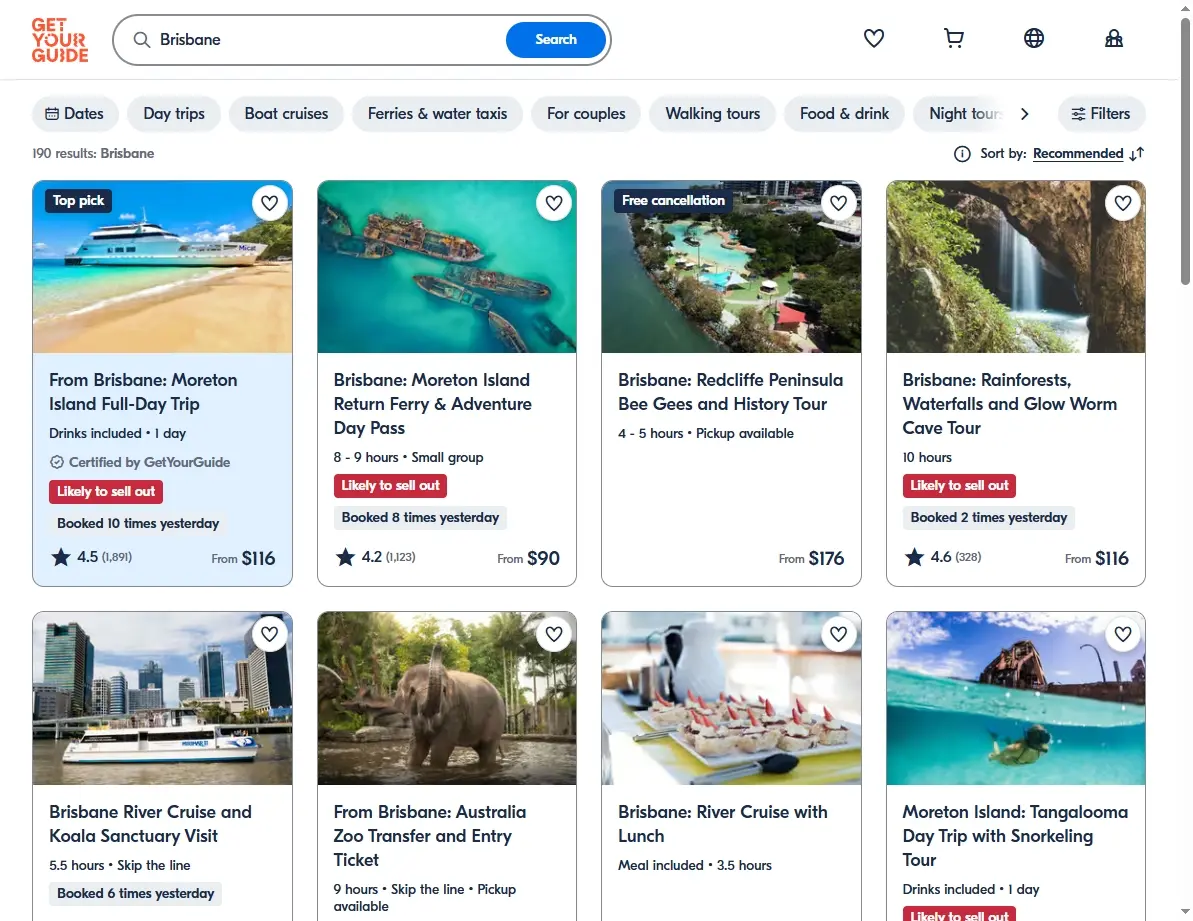Click 'Likely to sell out' on Return Ferry card
1193x921 pixels.
[390, 485]
